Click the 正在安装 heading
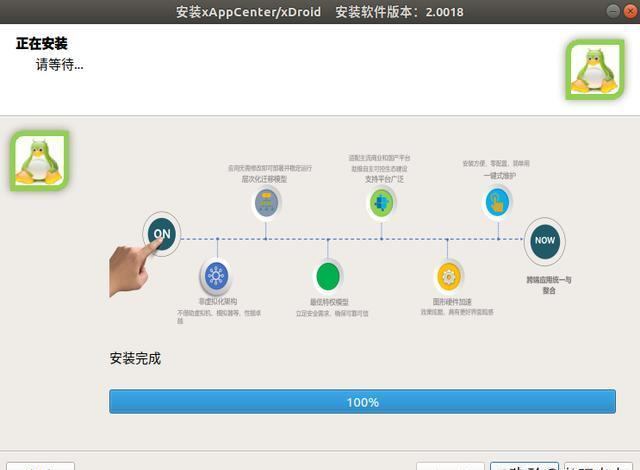 (x=42, y=44)
